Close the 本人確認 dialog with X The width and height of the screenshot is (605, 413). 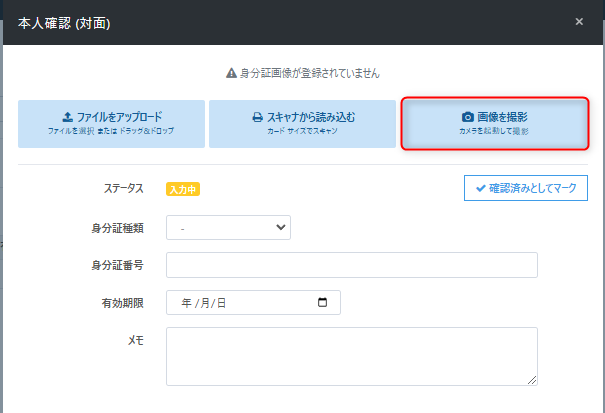[x=579, y=21]
